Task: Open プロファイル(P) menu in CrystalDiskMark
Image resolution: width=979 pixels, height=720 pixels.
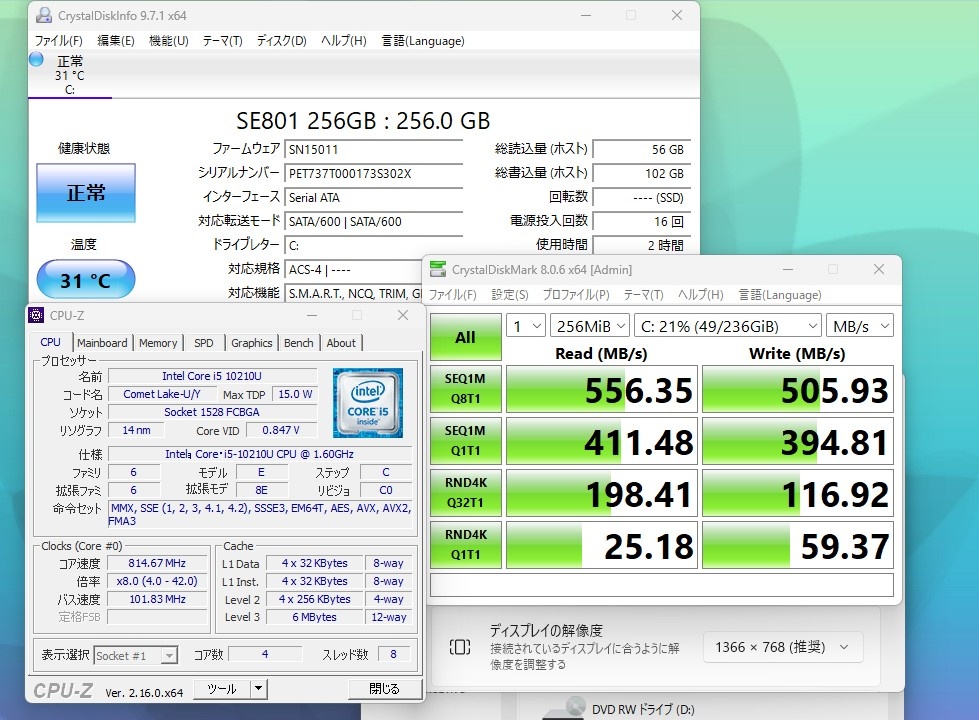Action: [576, 295]
